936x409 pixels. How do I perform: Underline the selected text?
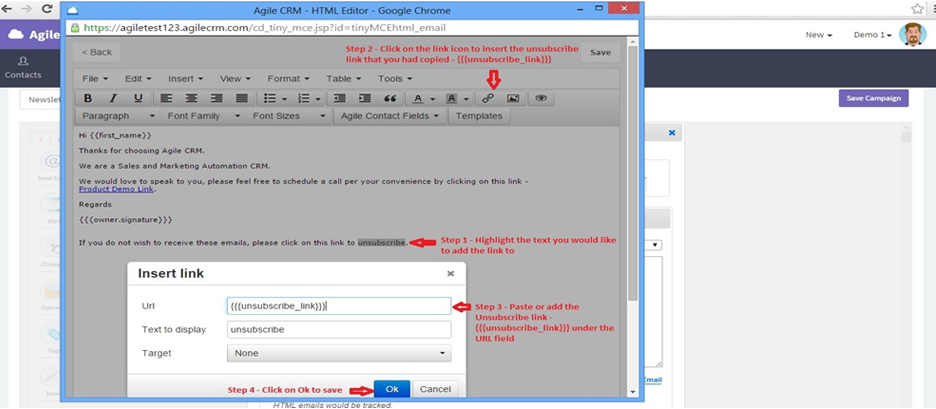[x=138, y=99]
